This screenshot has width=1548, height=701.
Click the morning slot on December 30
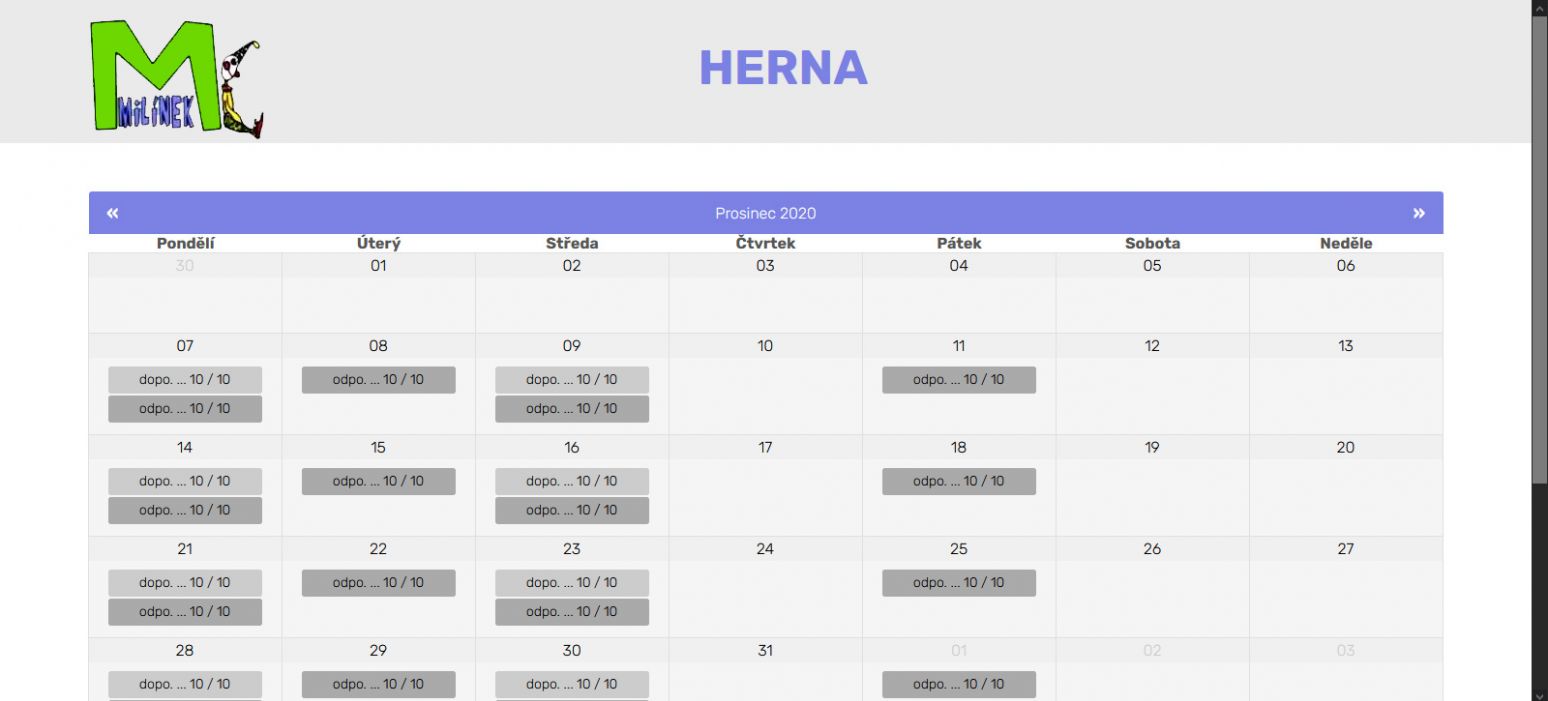[571, 684]
